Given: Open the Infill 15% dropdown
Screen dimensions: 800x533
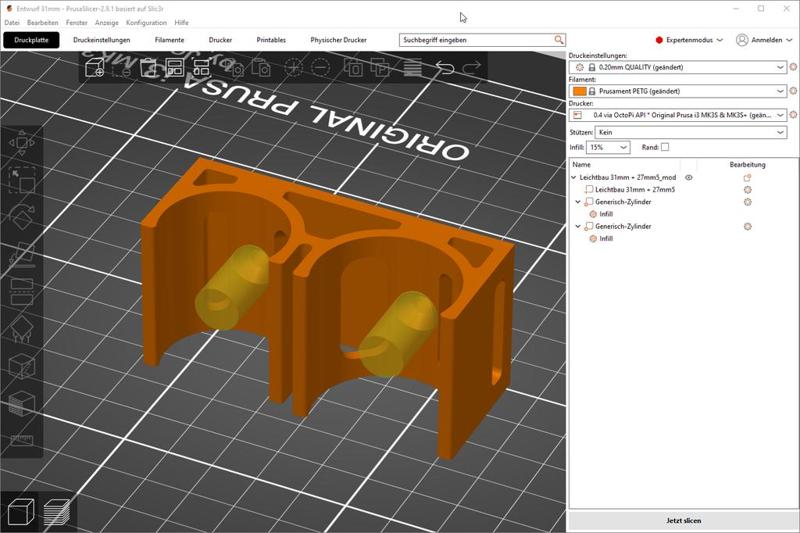Looking at the screenshot, I should [x=608, y=147].
